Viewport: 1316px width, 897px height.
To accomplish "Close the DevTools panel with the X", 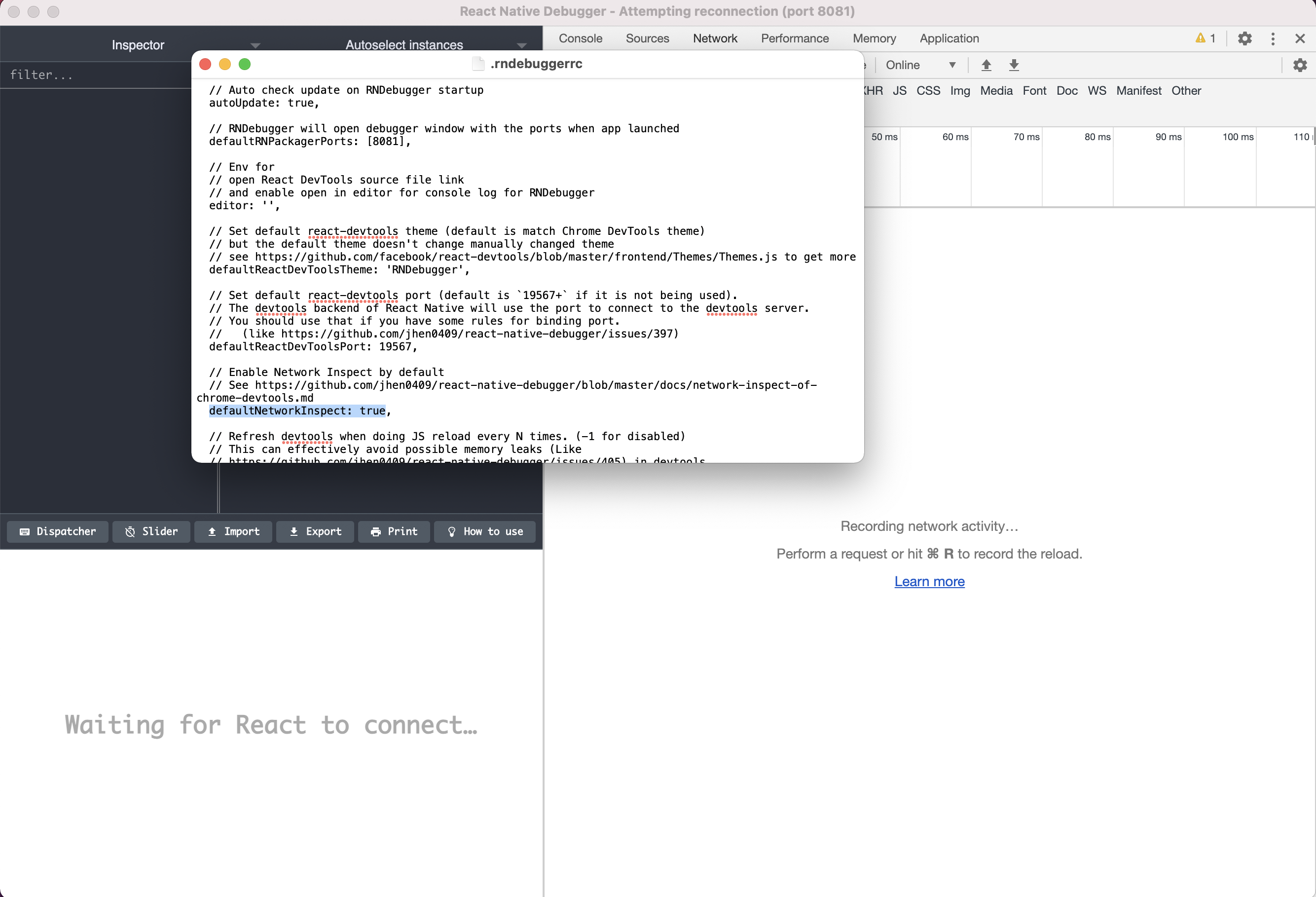I will pos(1300,38).
